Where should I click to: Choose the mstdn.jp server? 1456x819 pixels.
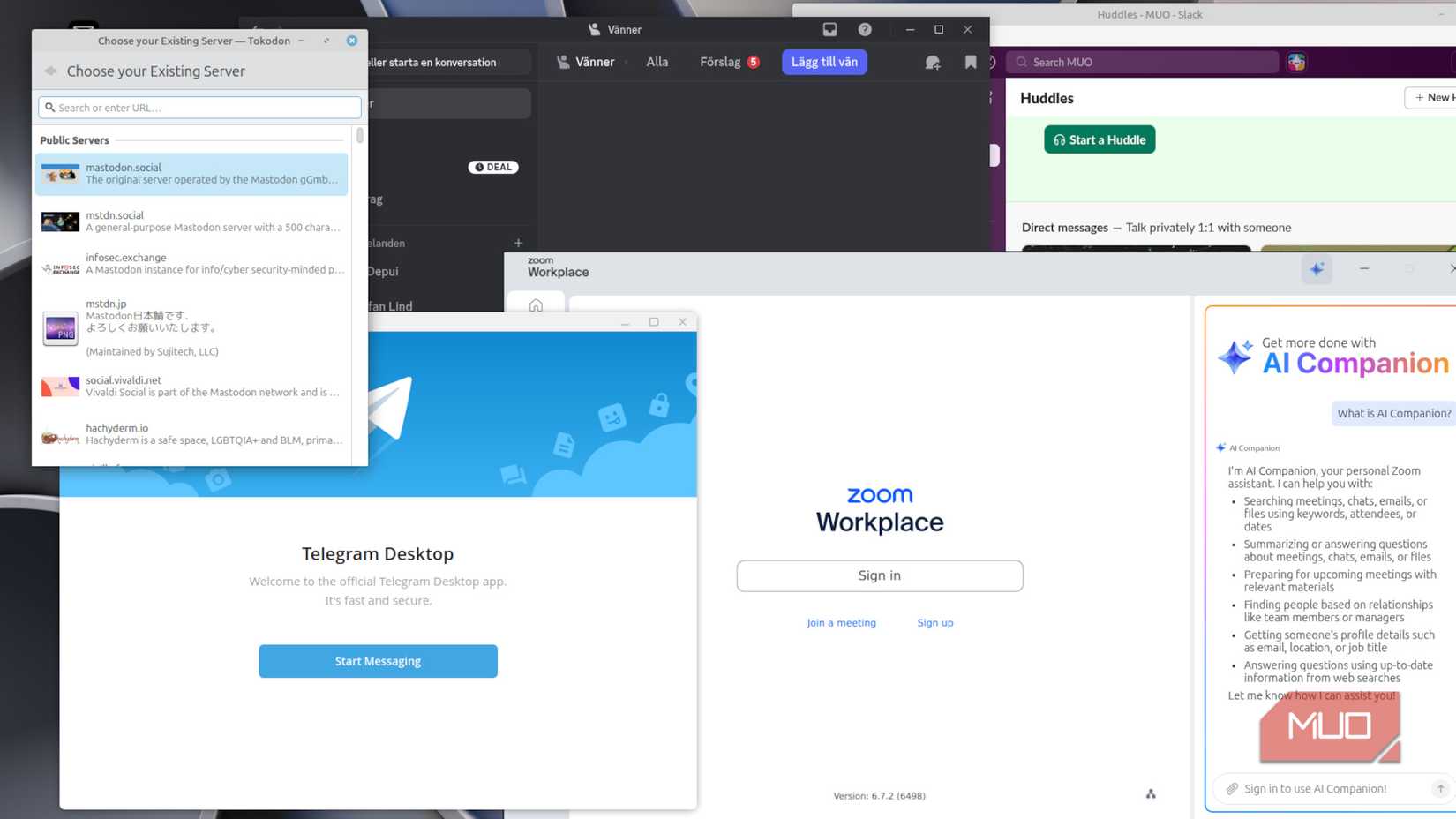191,327
